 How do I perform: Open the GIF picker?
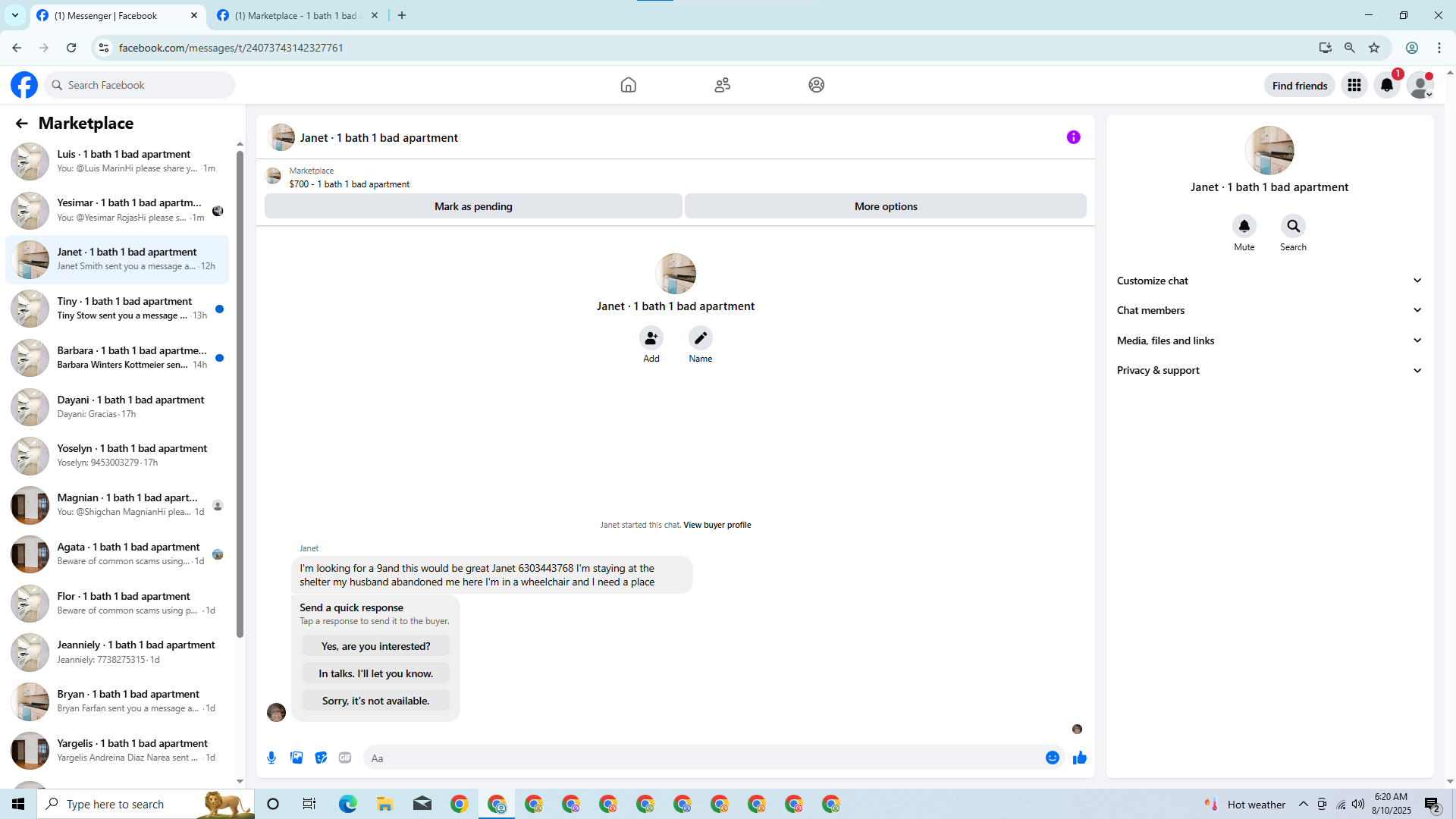(345, 758)
